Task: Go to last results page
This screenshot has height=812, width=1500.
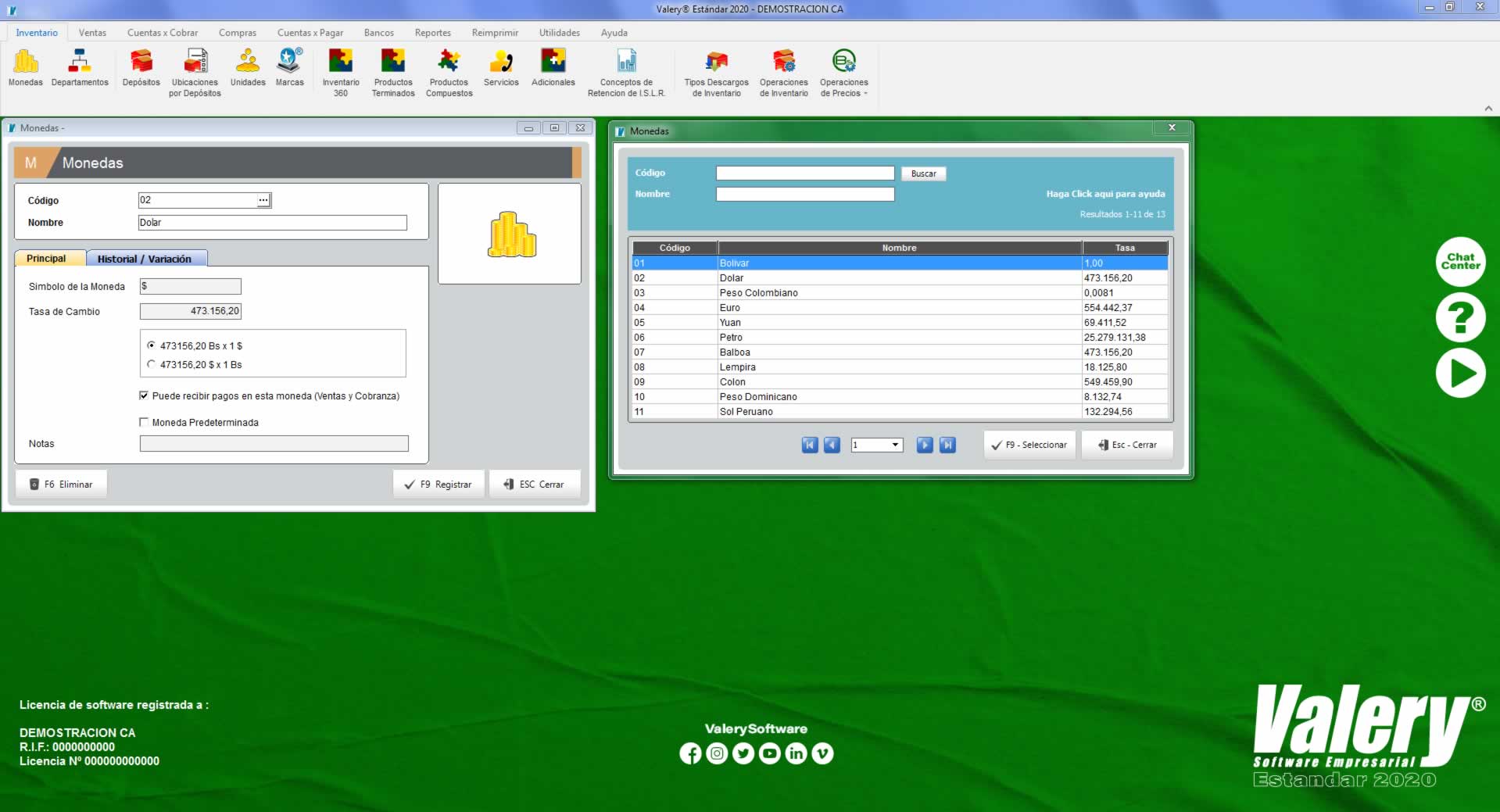Action: (947, 445)
